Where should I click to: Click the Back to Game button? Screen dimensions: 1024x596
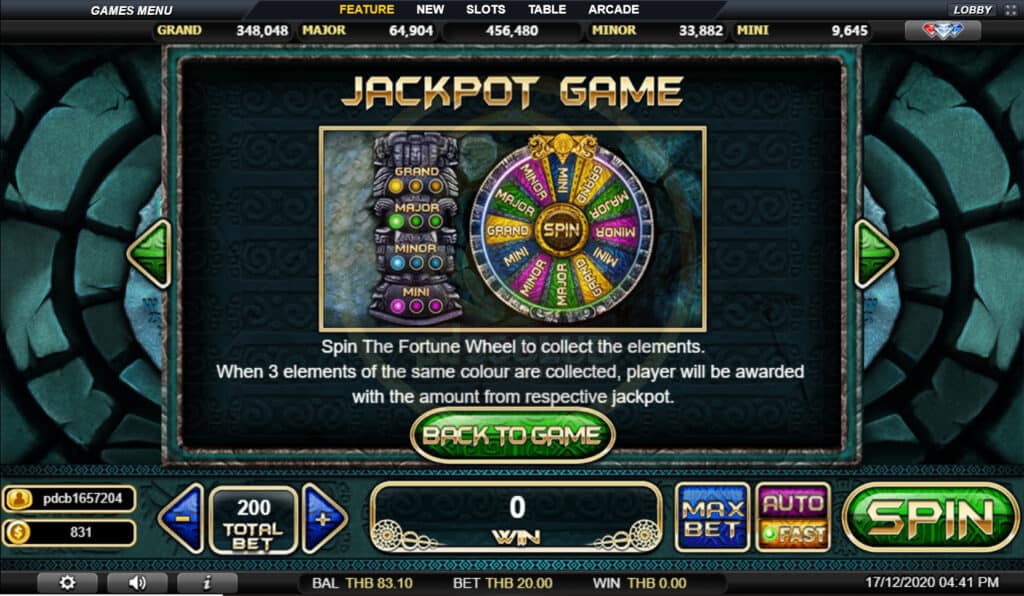pos(512,435)
